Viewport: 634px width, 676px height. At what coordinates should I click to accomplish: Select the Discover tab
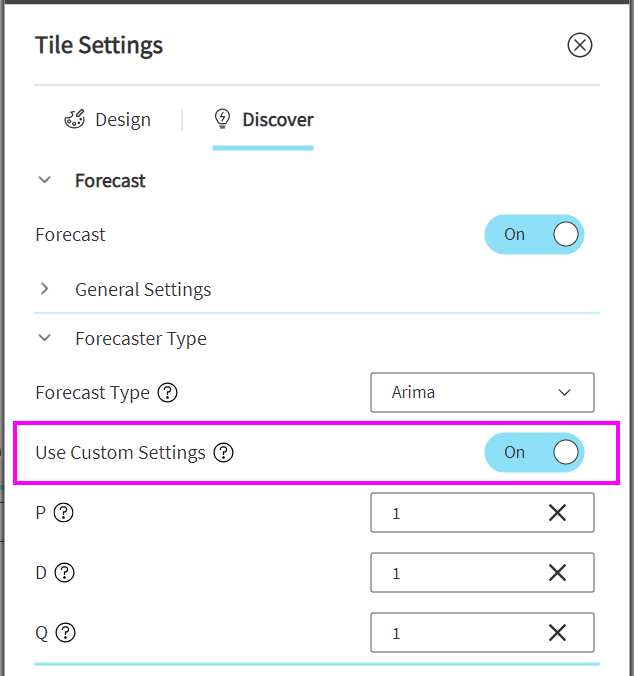coord(264,120)
